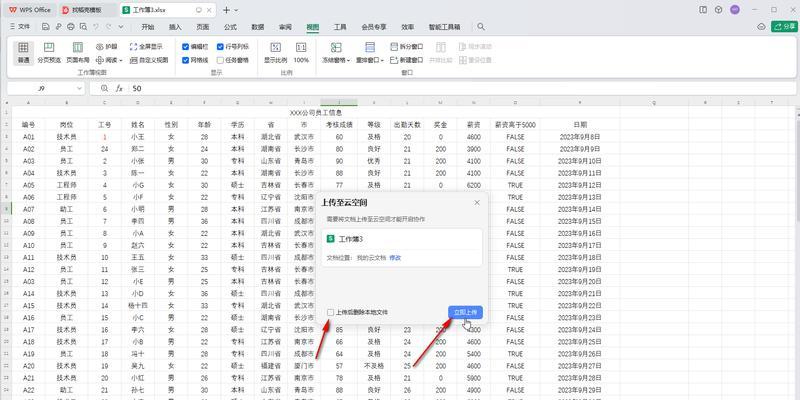Switch to the 开始 Home ribbon tab
The width and height of the screenshot is (800, 400).
tap(148, 27)
